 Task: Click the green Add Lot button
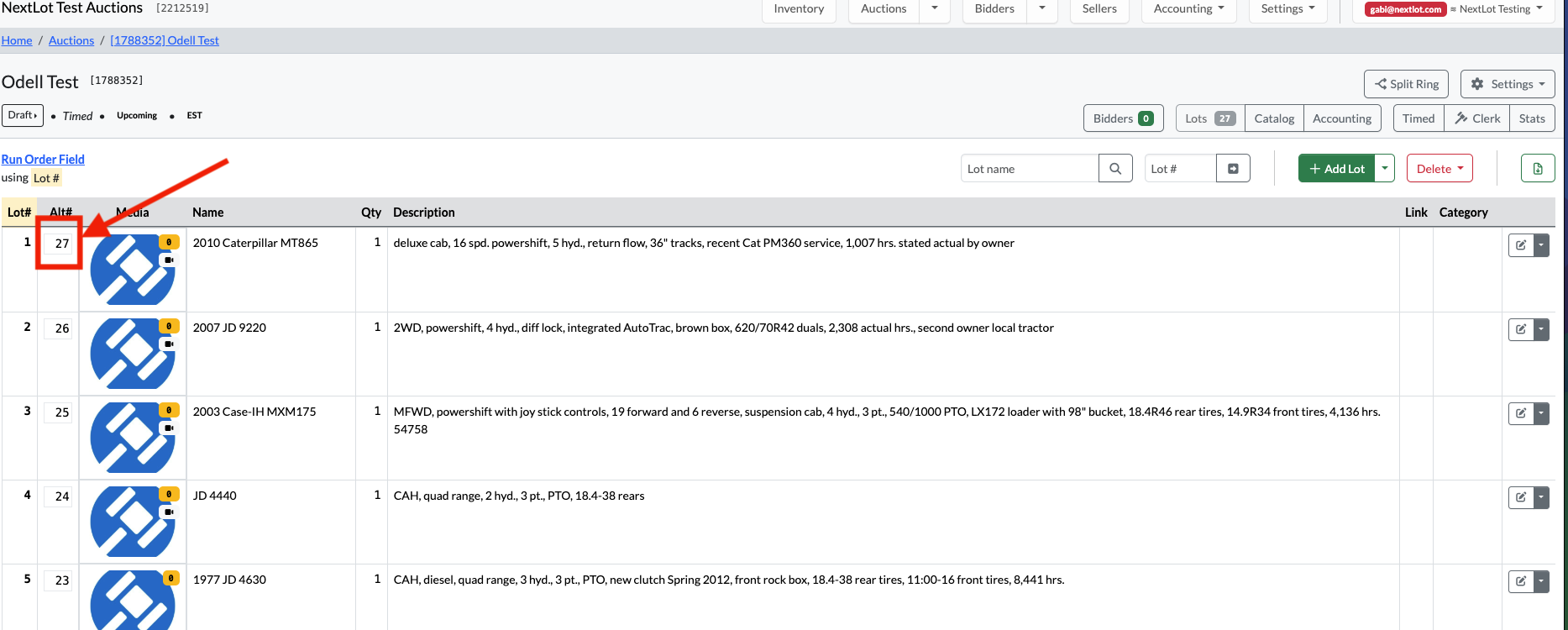1337,168
